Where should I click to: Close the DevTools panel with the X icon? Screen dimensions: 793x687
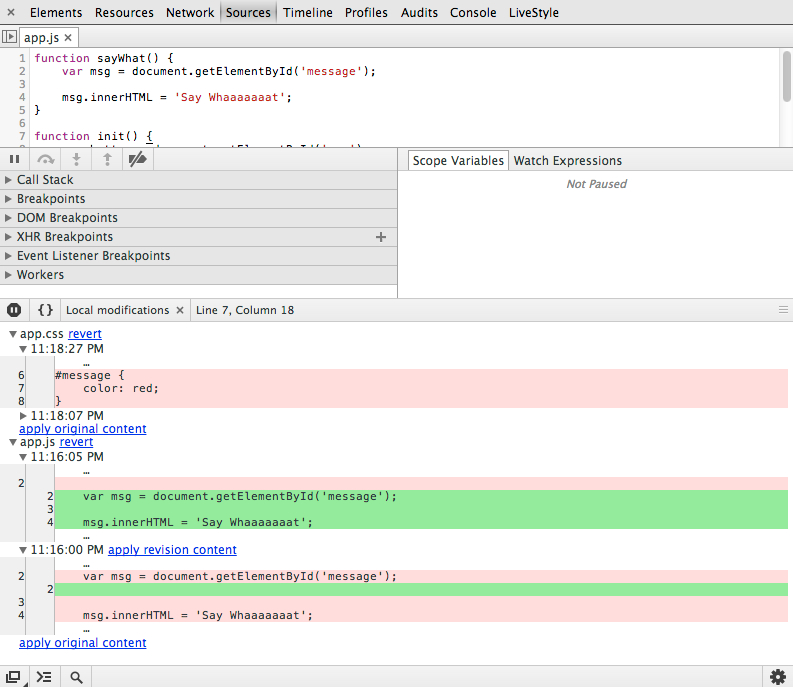point(11,12)
